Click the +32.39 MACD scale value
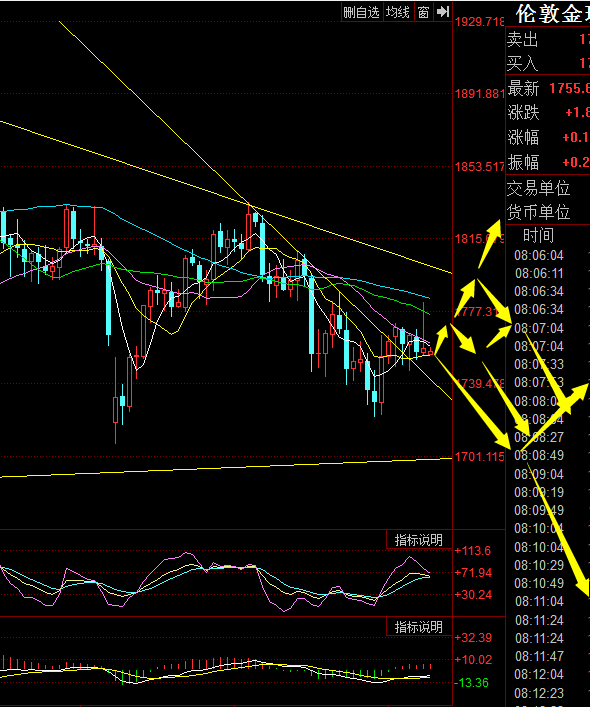This screenshot has height=707, width=590. (474, 638)
